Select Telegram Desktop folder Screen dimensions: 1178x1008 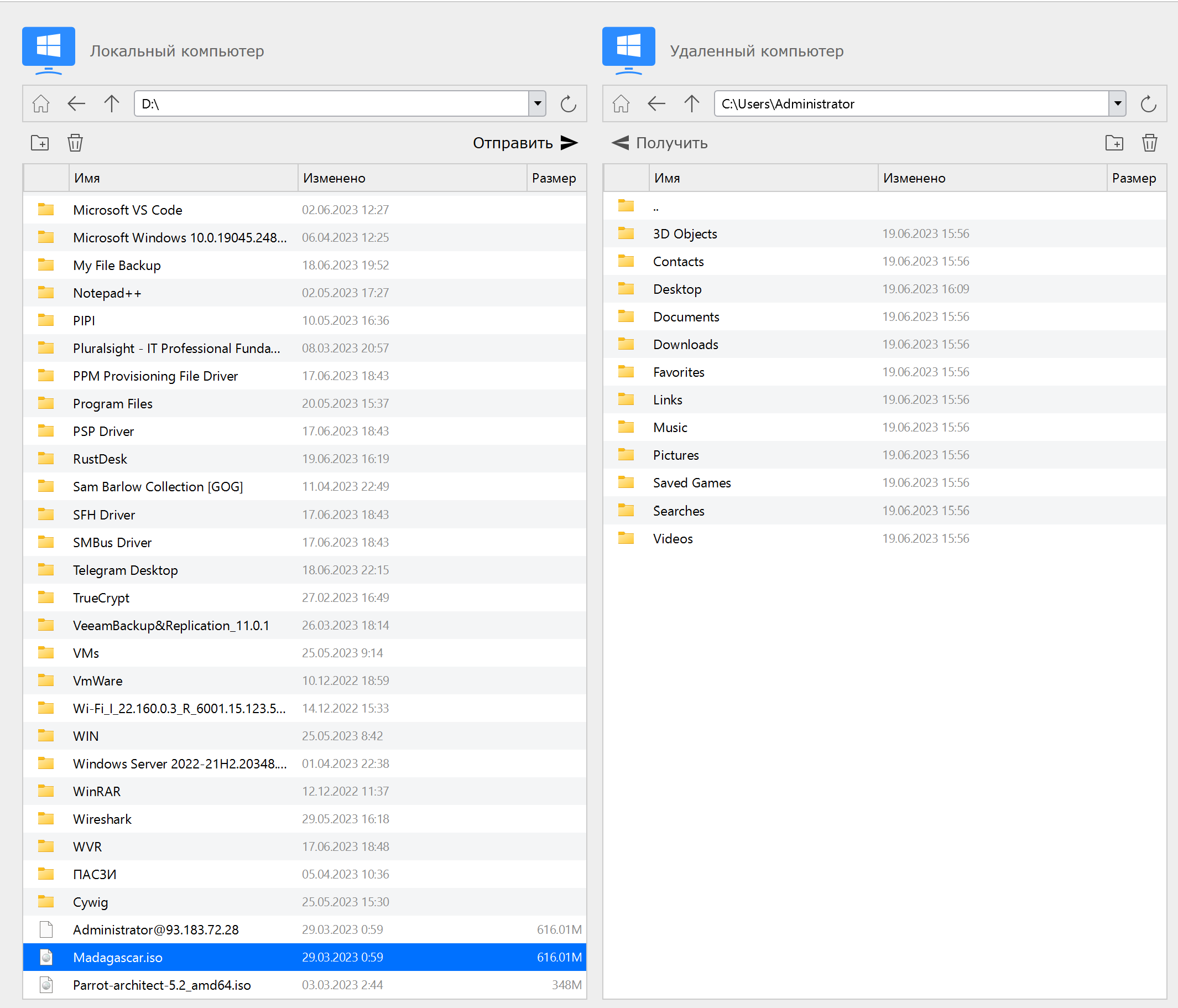[x=305, y=570]
